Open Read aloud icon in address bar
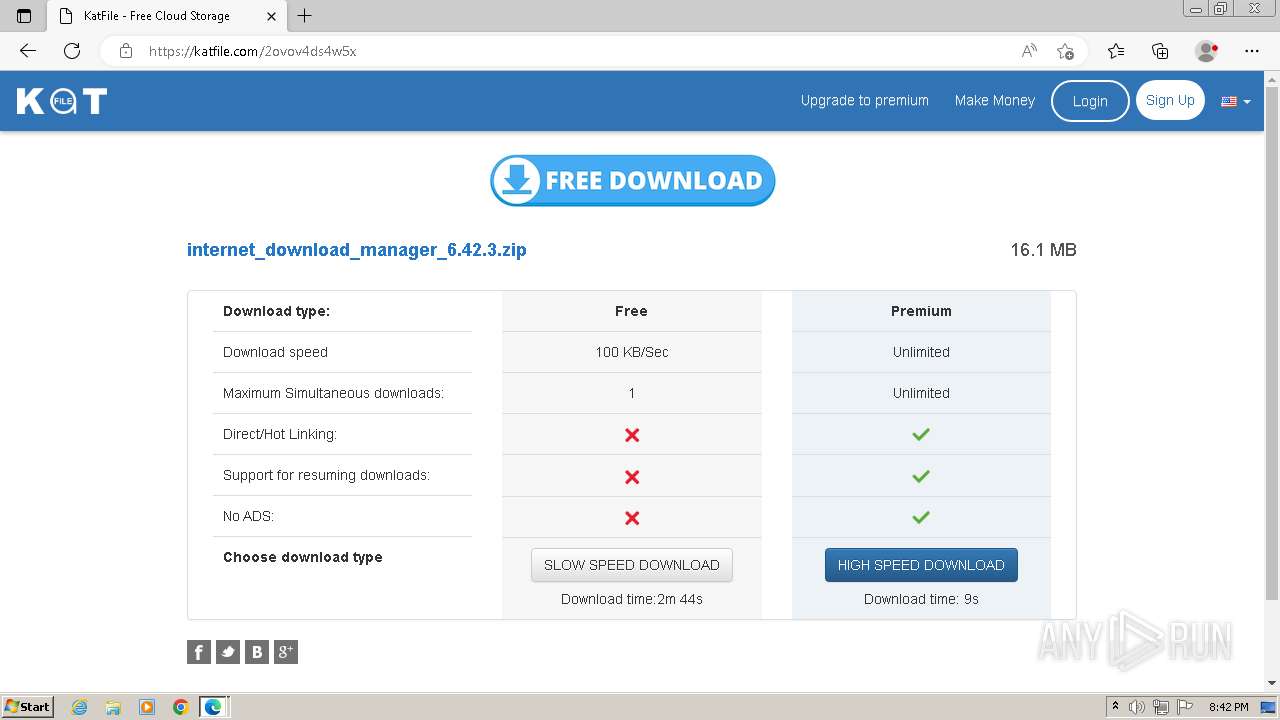The width and height of the screenshot is (1280, 720). point(1029,51)
